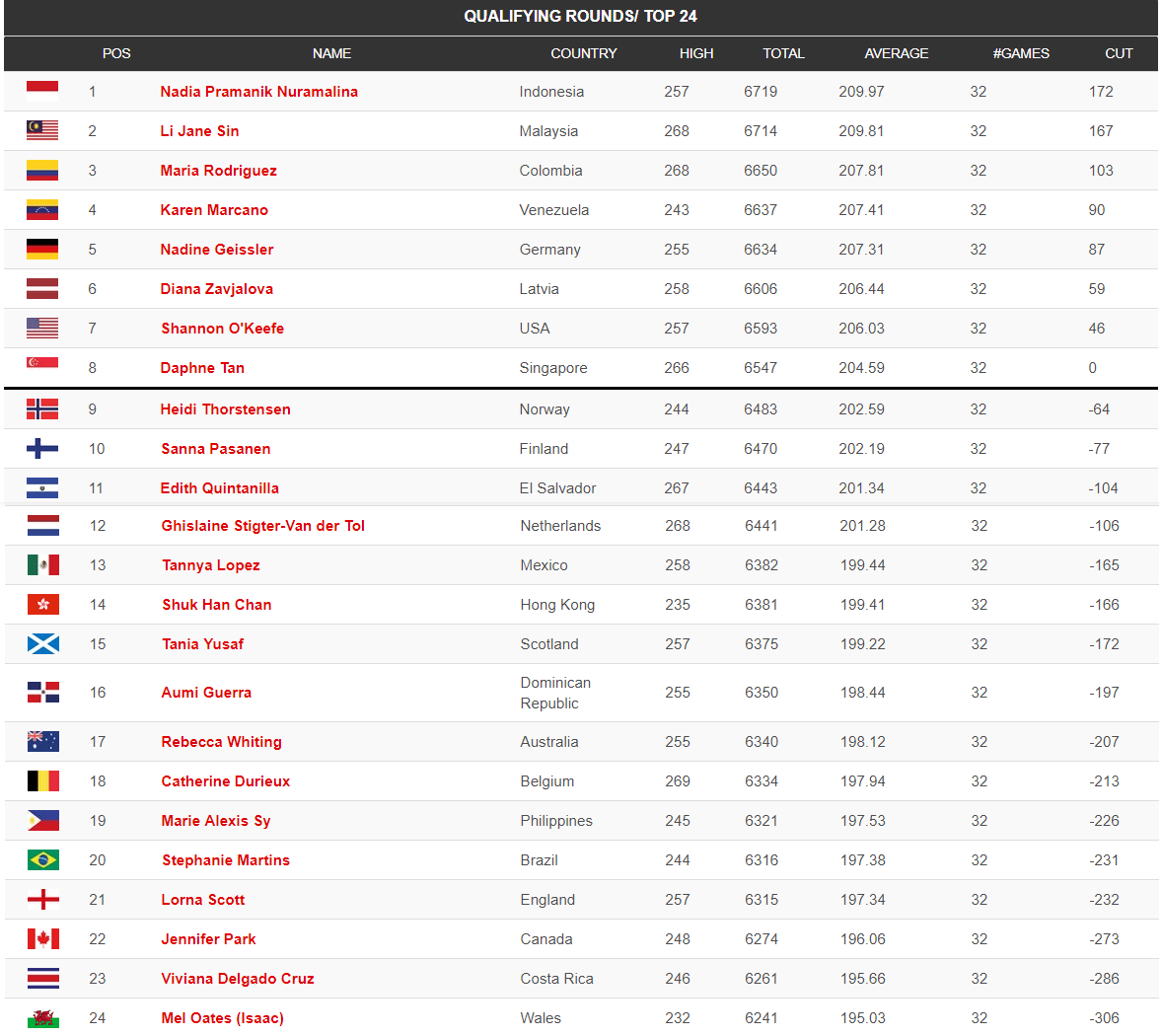Click the AVERAGE column header

896,53
